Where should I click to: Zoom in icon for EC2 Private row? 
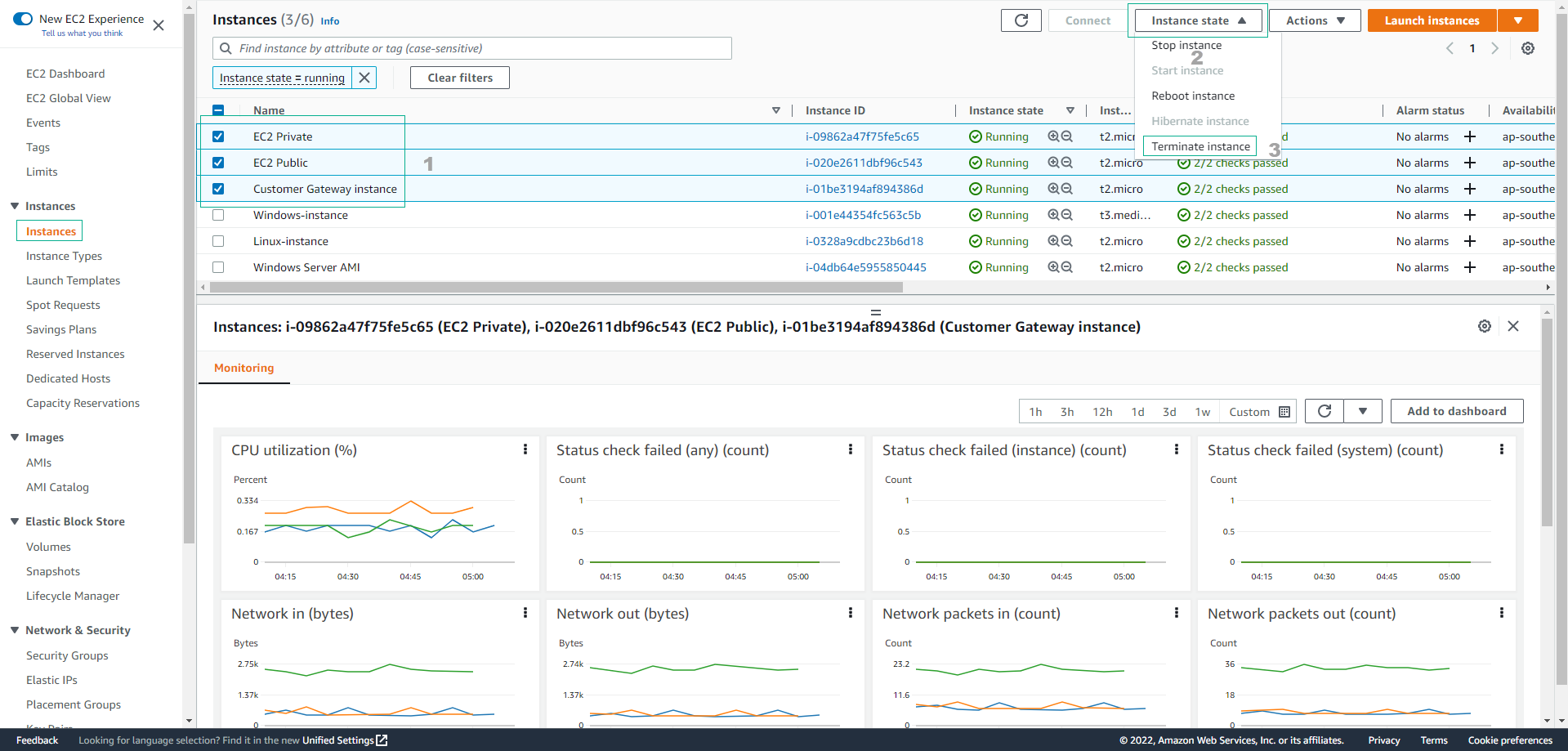point(1053,136)
